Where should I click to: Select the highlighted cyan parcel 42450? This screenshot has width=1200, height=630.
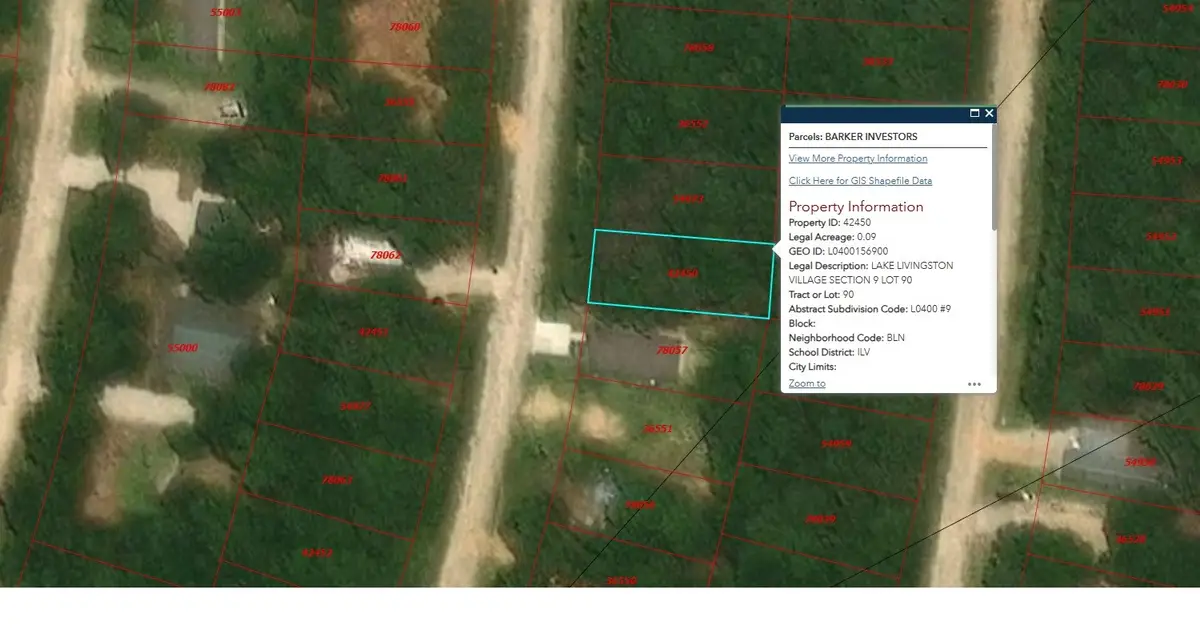tap(680, 274)
